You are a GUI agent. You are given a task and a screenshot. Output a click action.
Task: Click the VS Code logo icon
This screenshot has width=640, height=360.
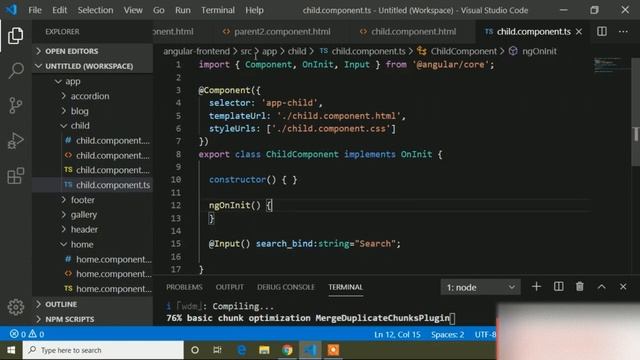click(11, 10)
